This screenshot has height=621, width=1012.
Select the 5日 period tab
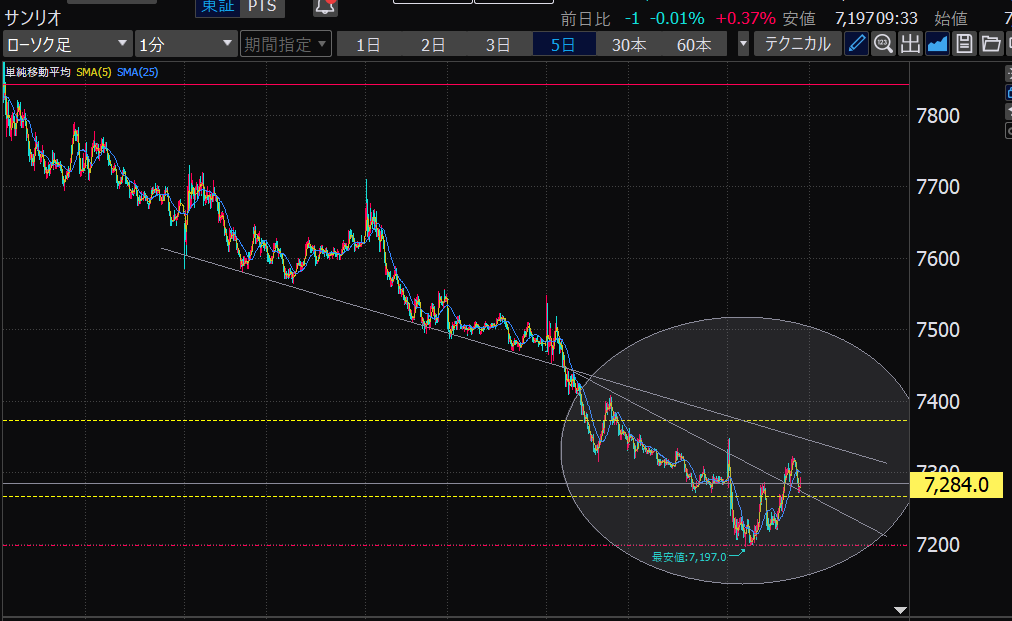click(x=563, y=44)
